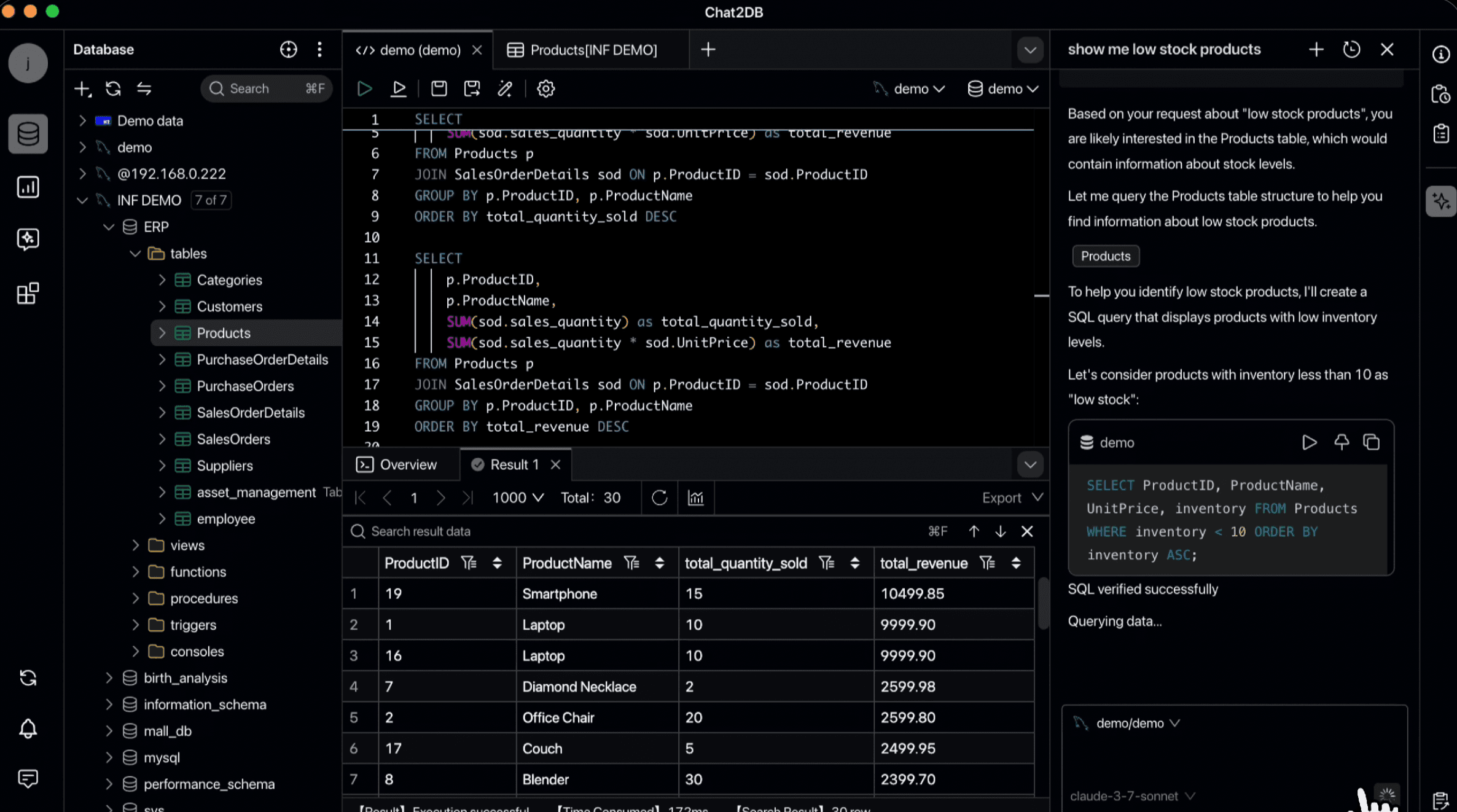Go to next results page
Image resolution: width=1457 pixels, height=812 pixels.
[440, 498]
